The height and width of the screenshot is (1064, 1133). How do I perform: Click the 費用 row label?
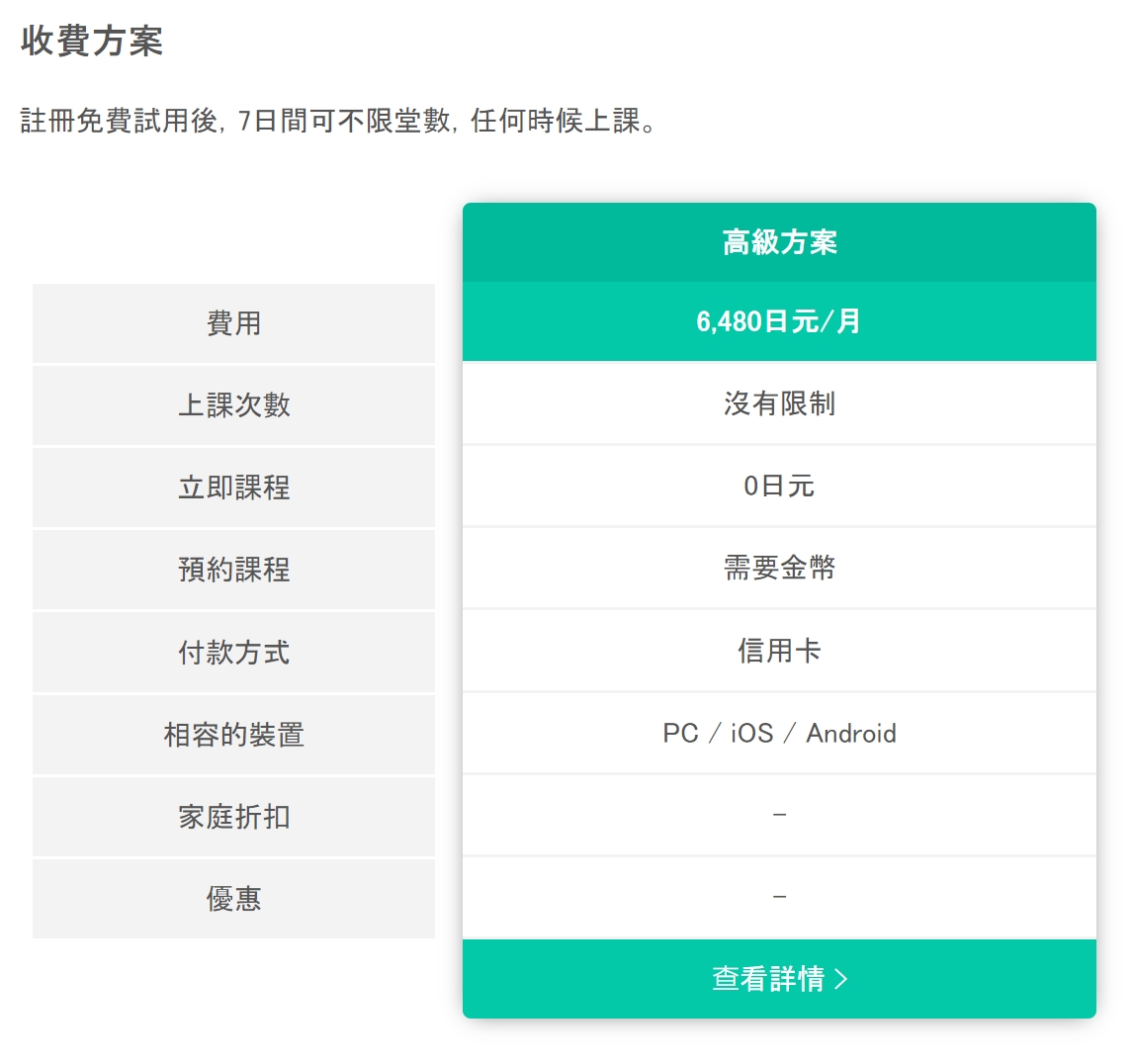point(233,323)
